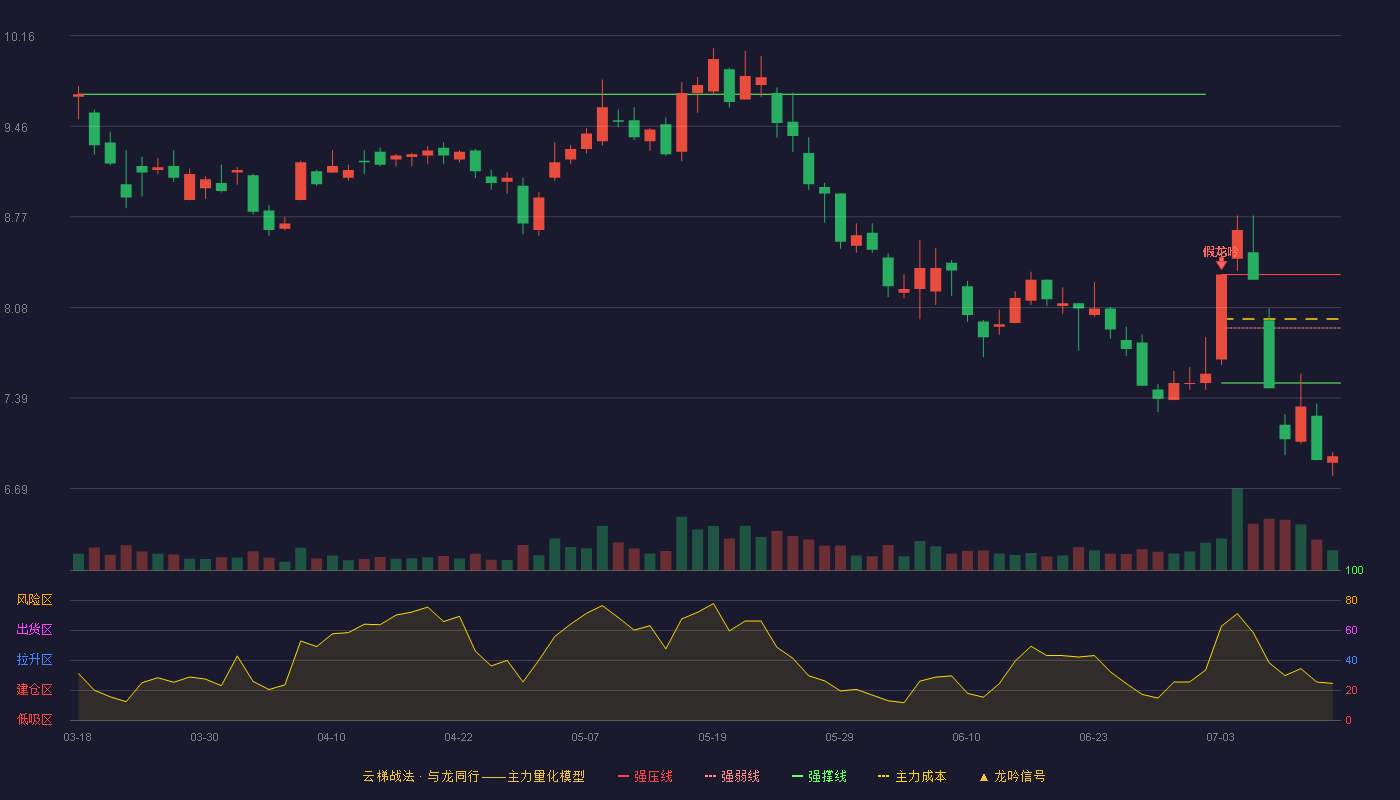This screenshot has width=1400, height=800.
Task: Click the 建仓区 zone label
Action: [34, 690]
